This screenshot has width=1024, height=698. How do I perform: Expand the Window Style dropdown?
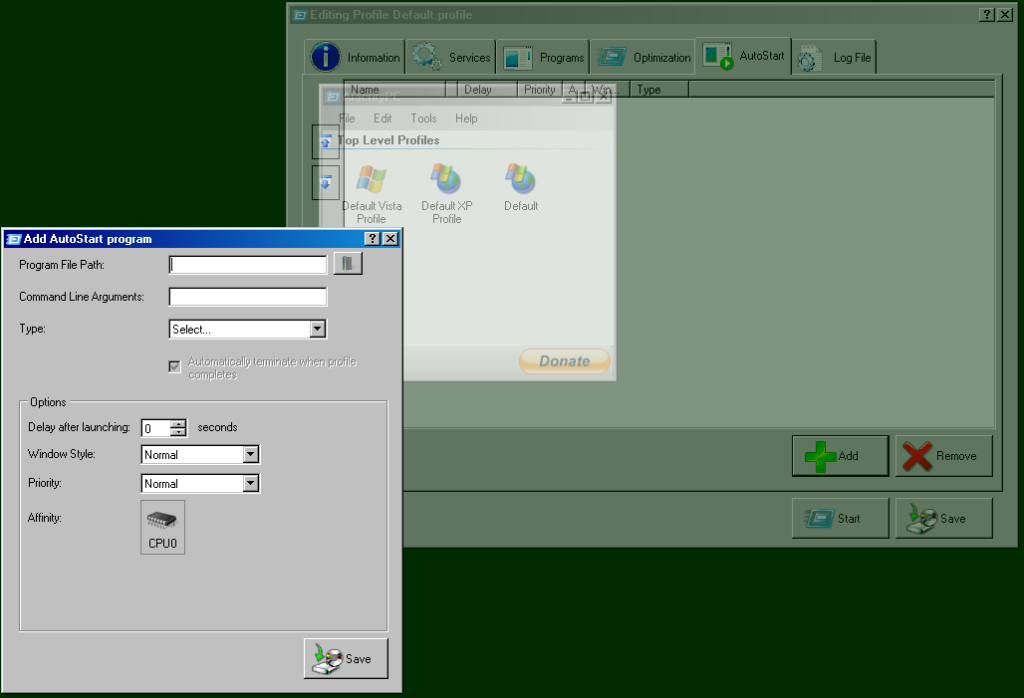coord(250,455)
